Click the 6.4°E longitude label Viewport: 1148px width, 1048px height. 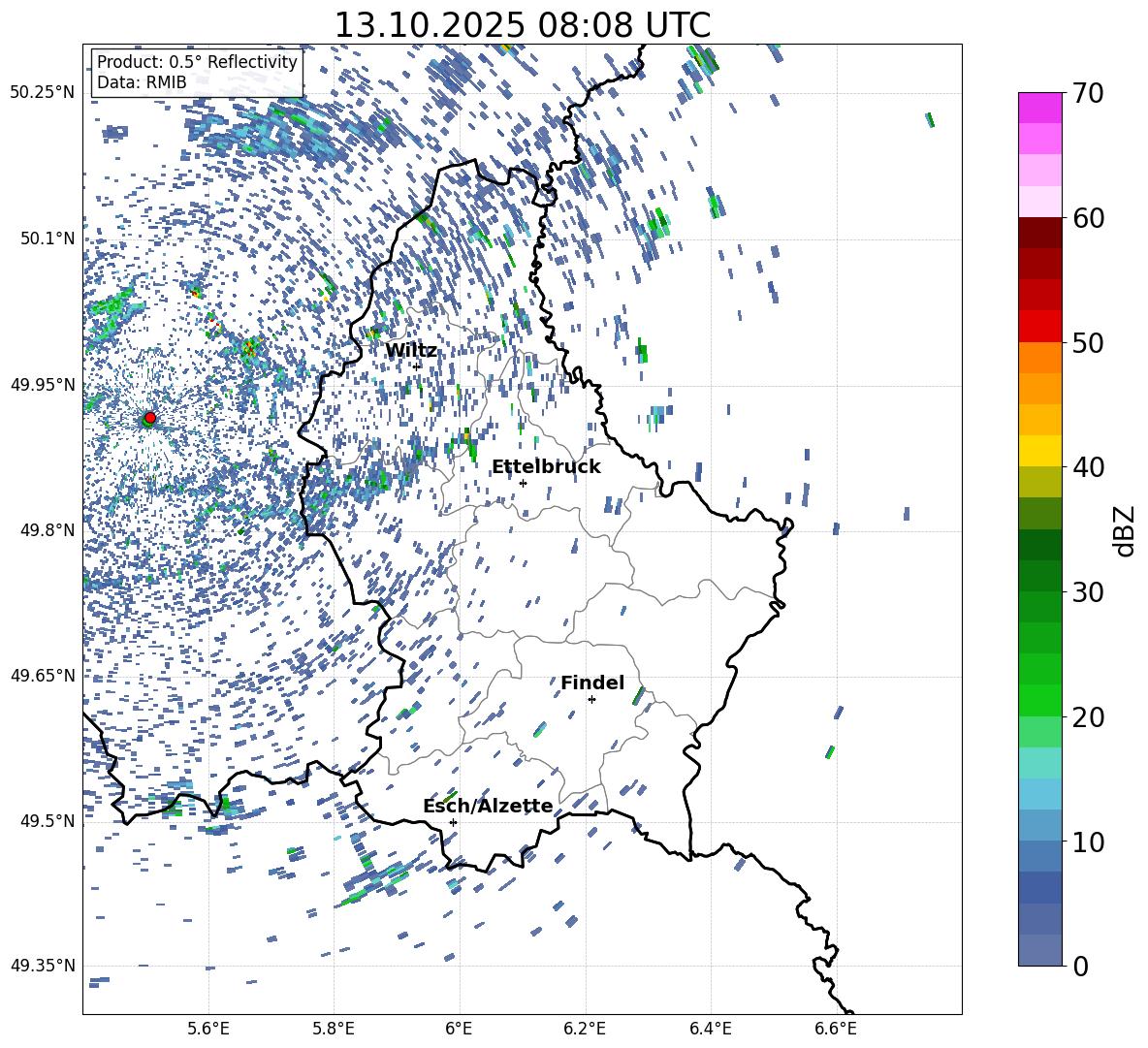click(x=710, y=1029)
